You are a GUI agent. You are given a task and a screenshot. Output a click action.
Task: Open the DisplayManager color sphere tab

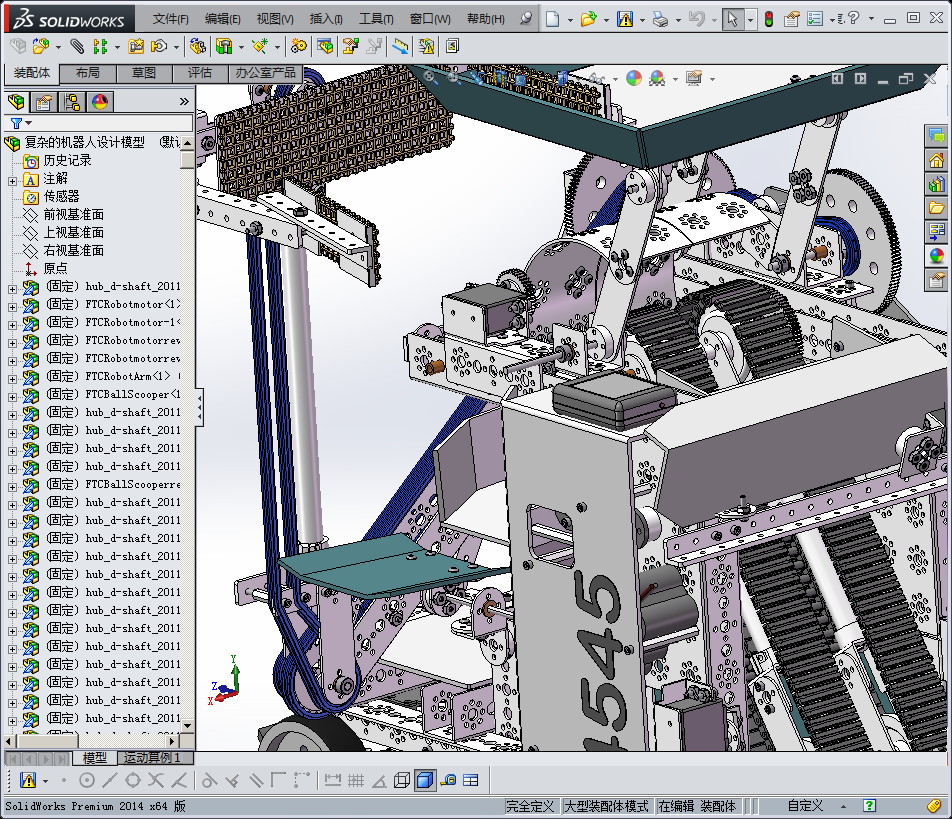99,102
